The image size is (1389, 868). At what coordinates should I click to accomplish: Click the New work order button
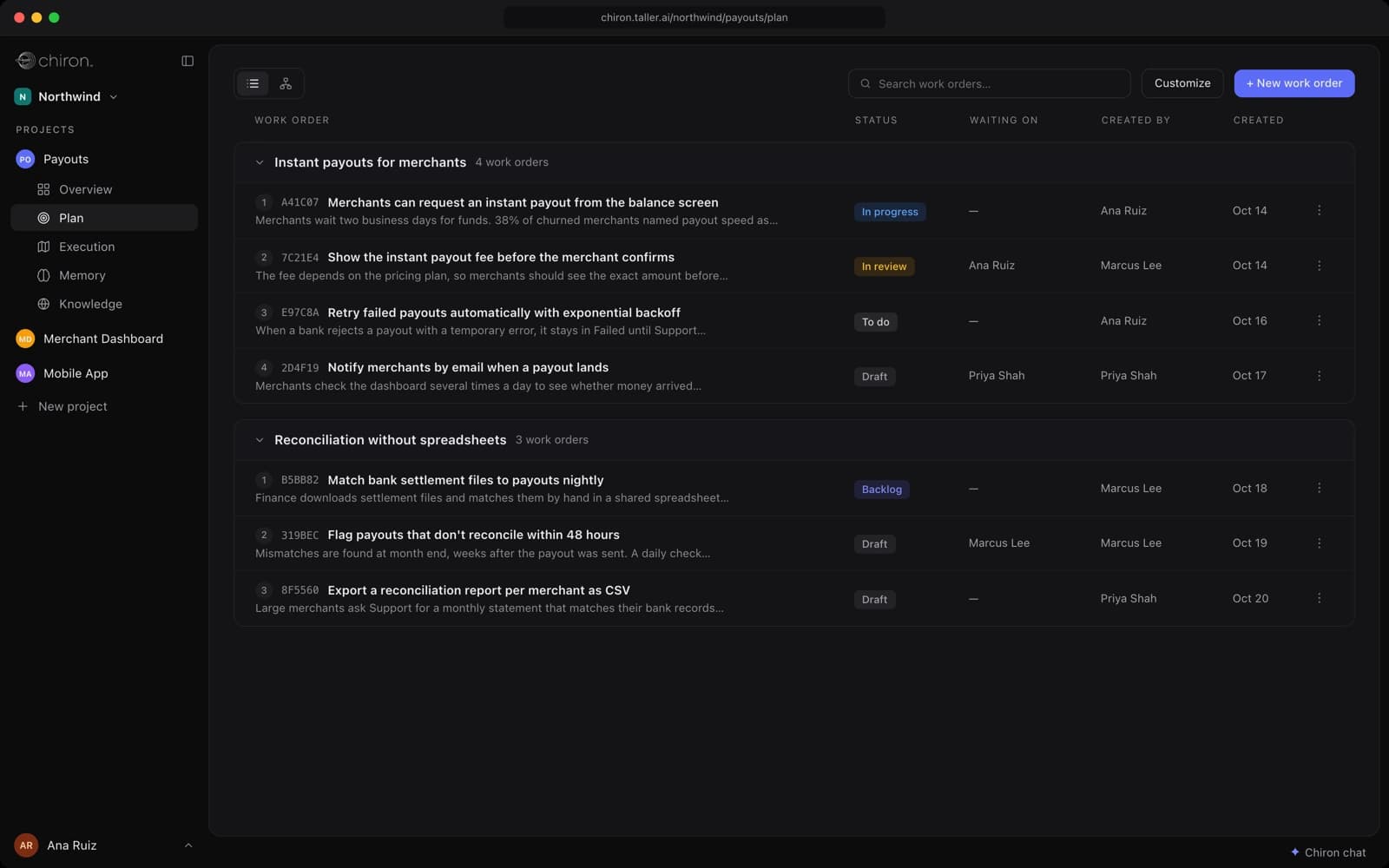click(1294, 83)
